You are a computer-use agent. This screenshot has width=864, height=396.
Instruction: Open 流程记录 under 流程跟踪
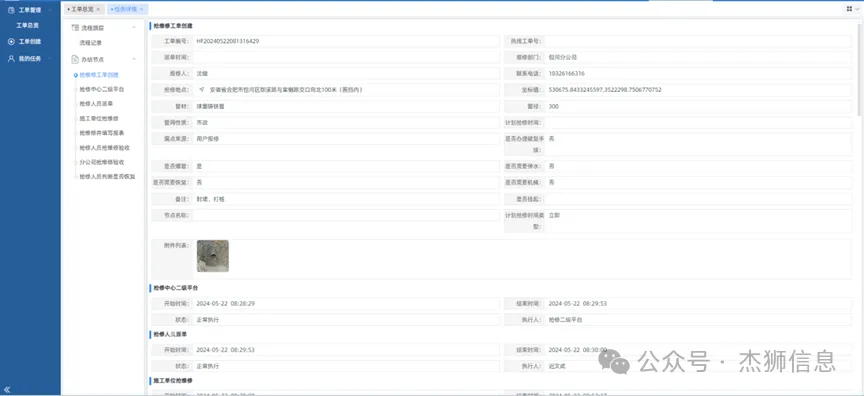90,42
